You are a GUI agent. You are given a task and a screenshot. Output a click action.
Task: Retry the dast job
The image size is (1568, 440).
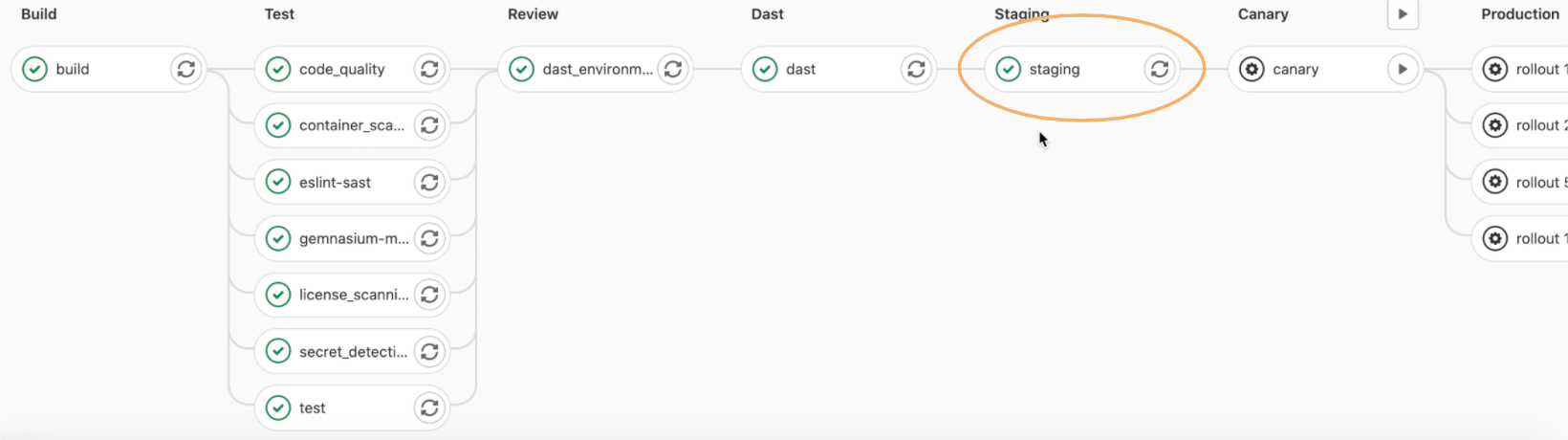click(x=916, y=69)
